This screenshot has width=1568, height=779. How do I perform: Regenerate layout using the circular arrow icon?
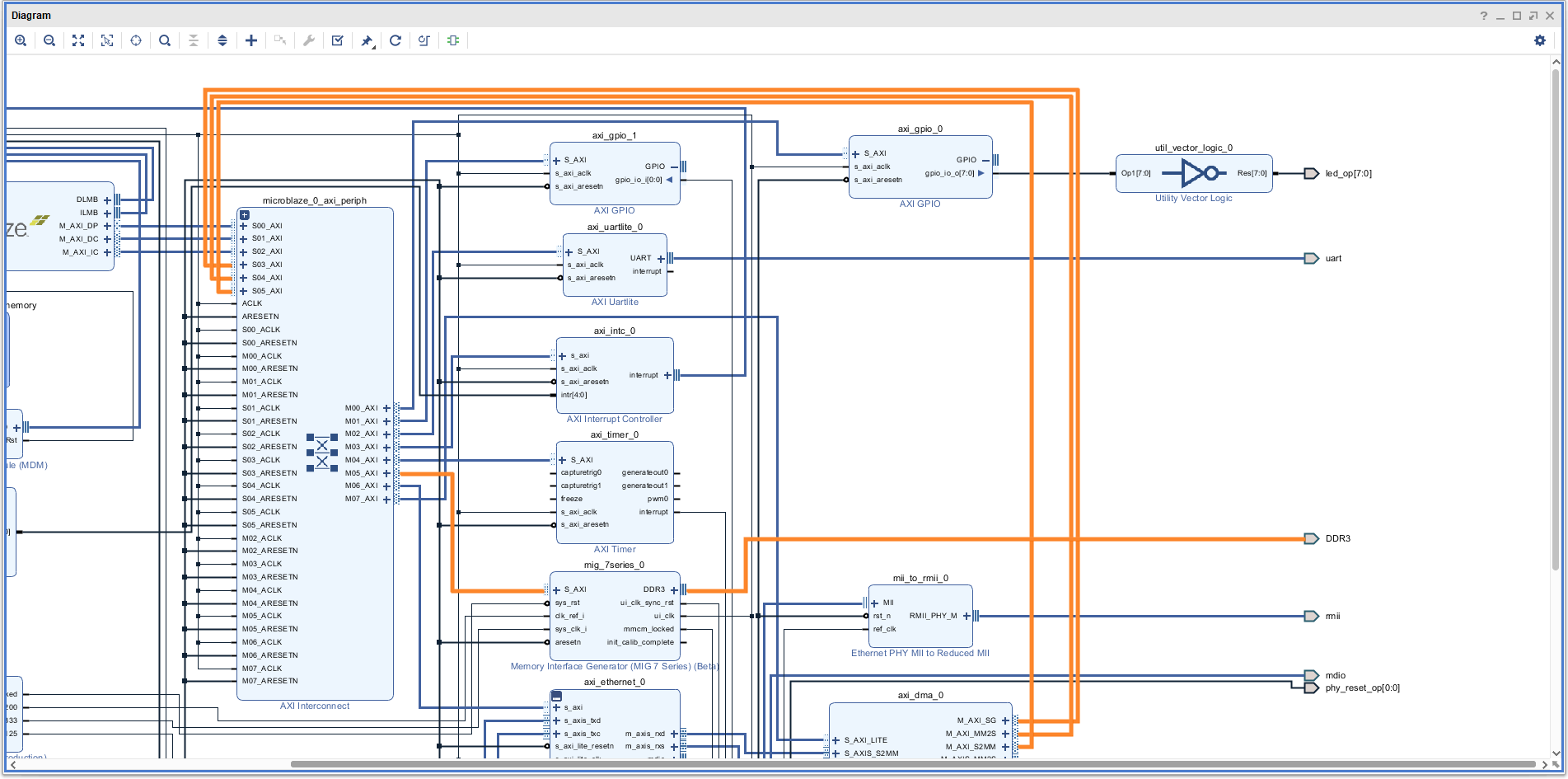coord(396,40)
